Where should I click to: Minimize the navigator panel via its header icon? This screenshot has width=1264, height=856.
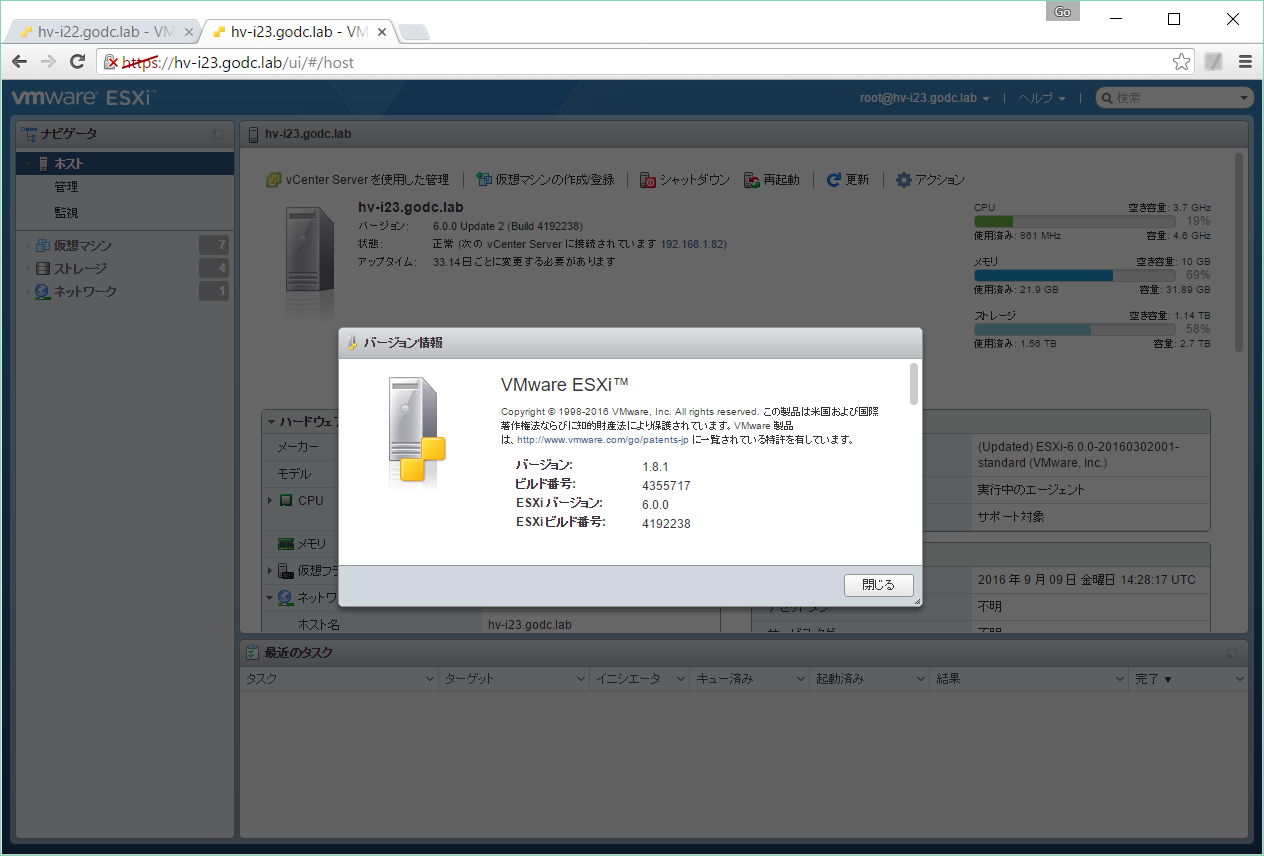tap(218, 134)
